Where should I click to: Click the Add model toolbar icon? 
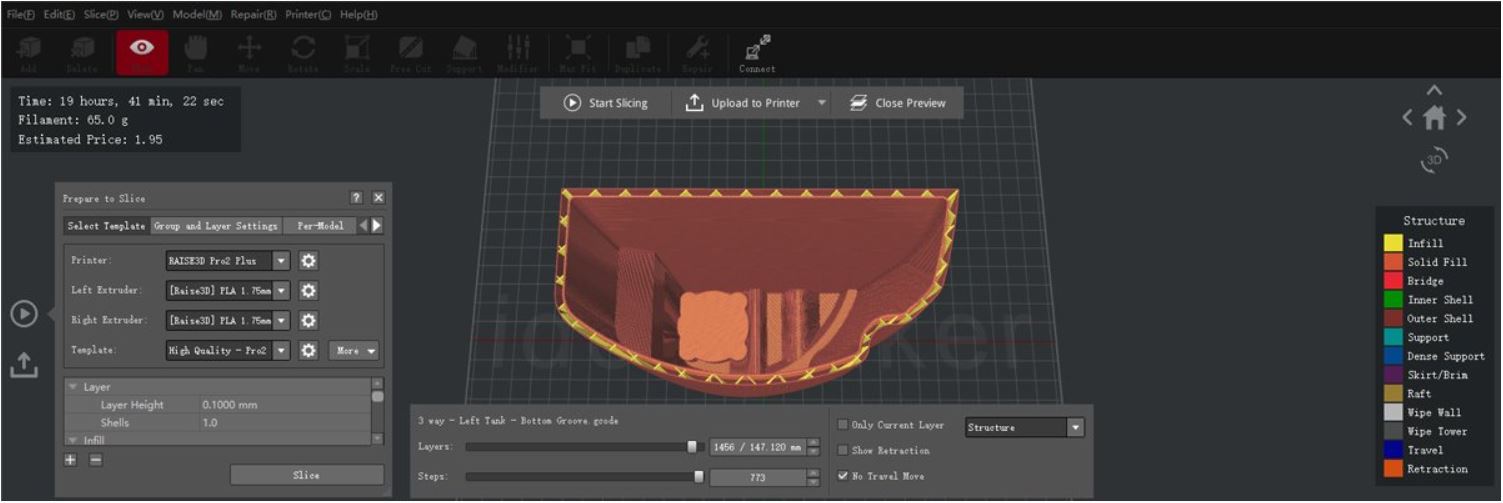click(x=29, y=52)
